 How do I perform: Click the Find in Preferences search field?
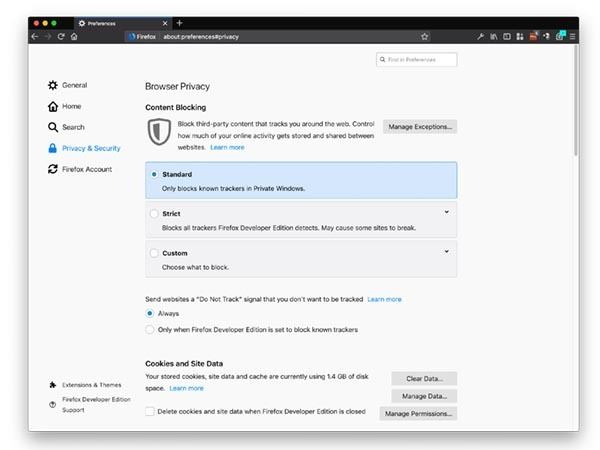[x=416, y=59]
